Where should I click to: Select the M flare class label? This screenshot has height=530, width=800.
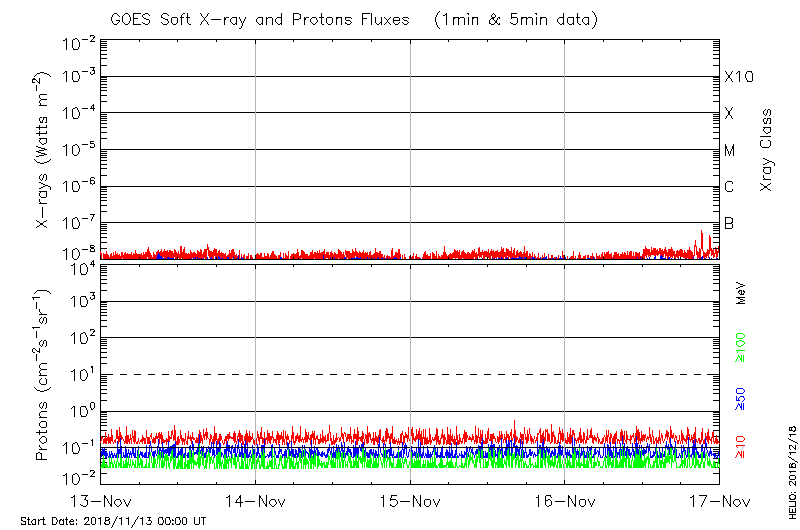coord(730,150)
